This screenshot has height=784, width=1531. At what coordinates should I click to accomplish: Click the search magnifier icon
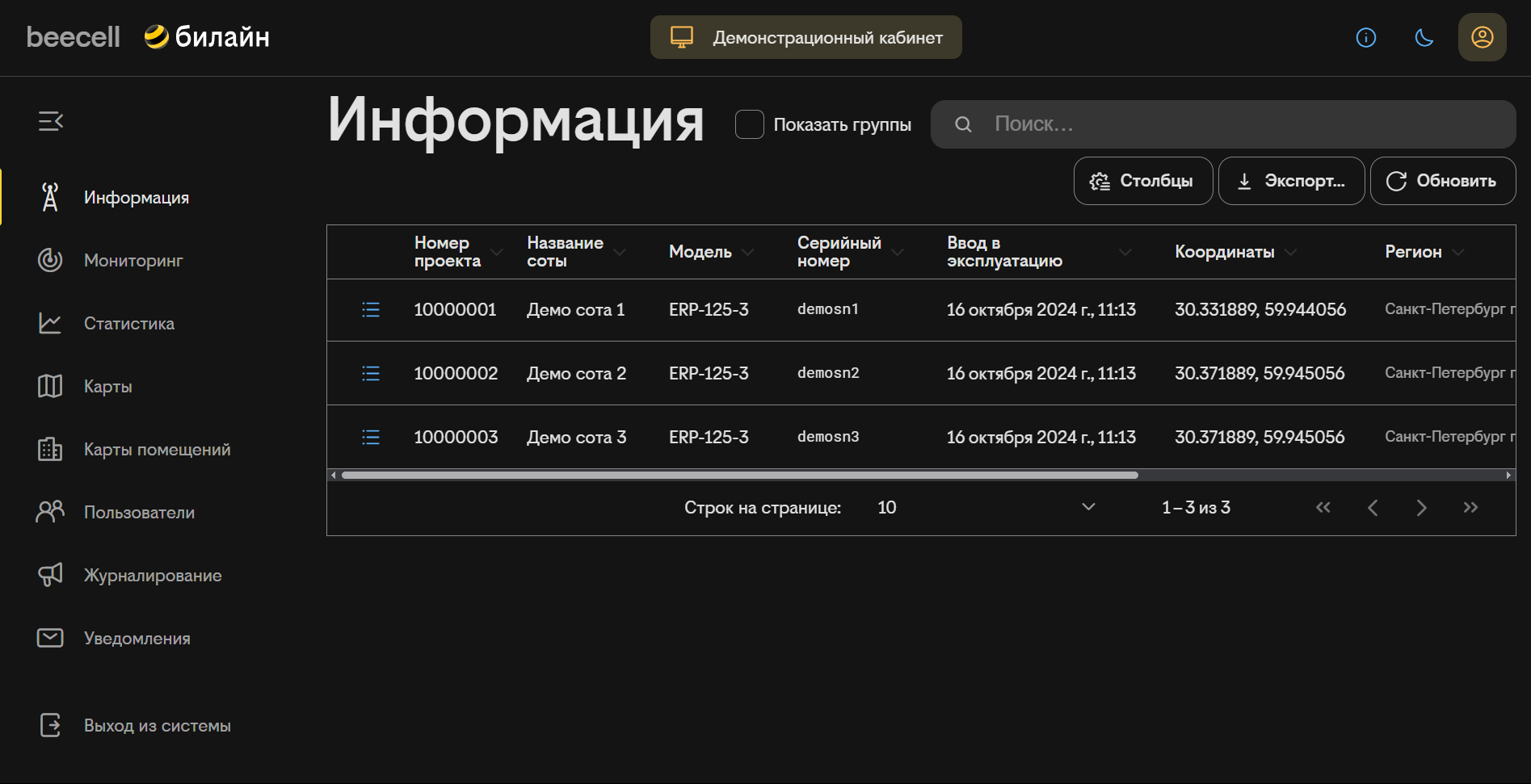point(963,124)
